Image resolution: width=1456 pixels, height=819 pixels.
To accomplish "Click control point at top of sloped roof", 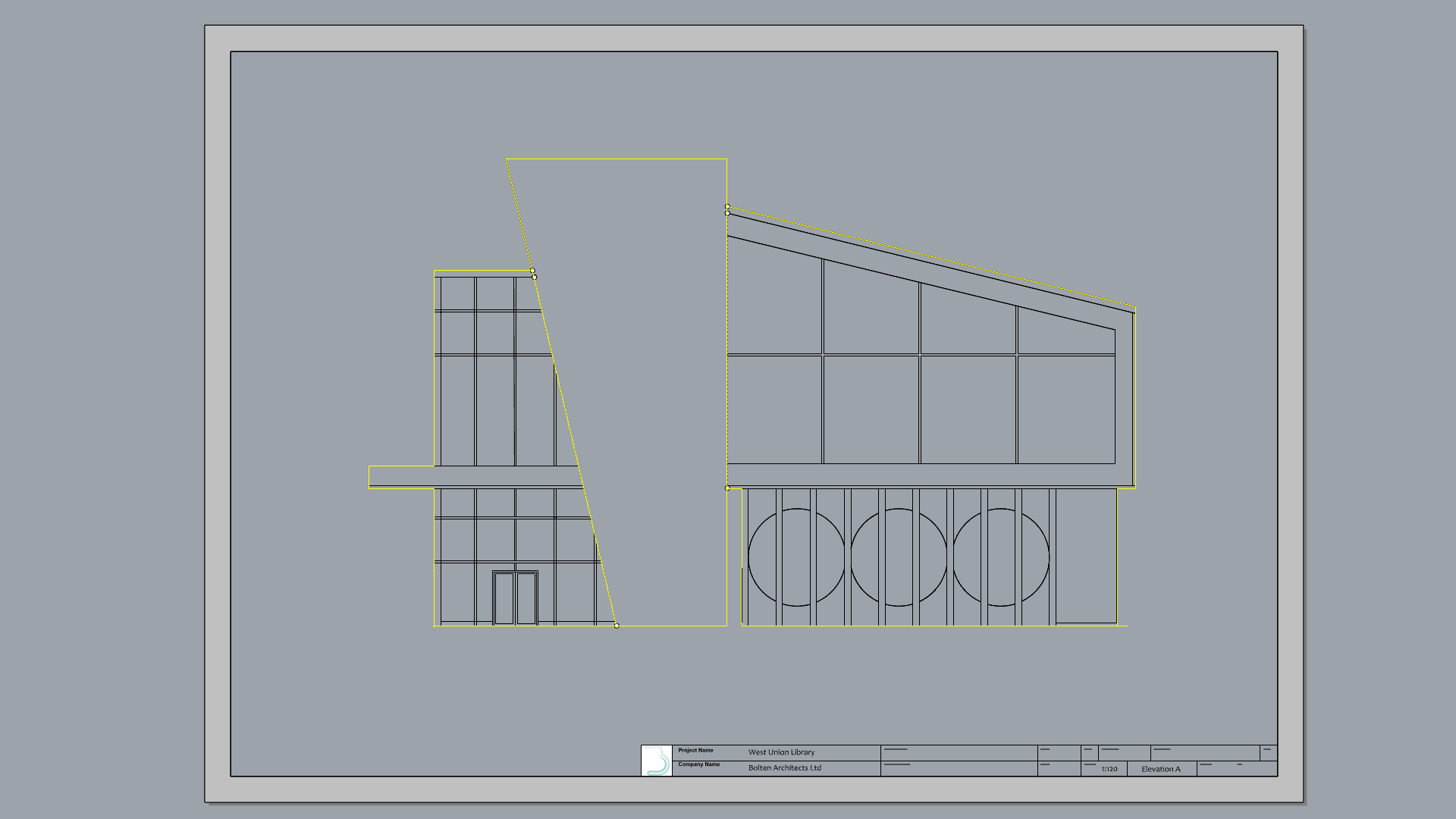I will [x=727, y=206].
